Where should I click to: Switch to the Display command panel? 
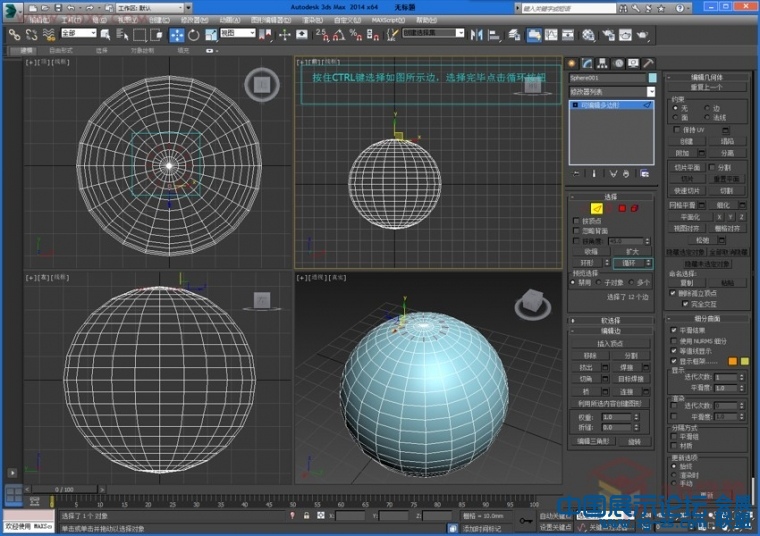pyautogui.click(x=633, y=63)
